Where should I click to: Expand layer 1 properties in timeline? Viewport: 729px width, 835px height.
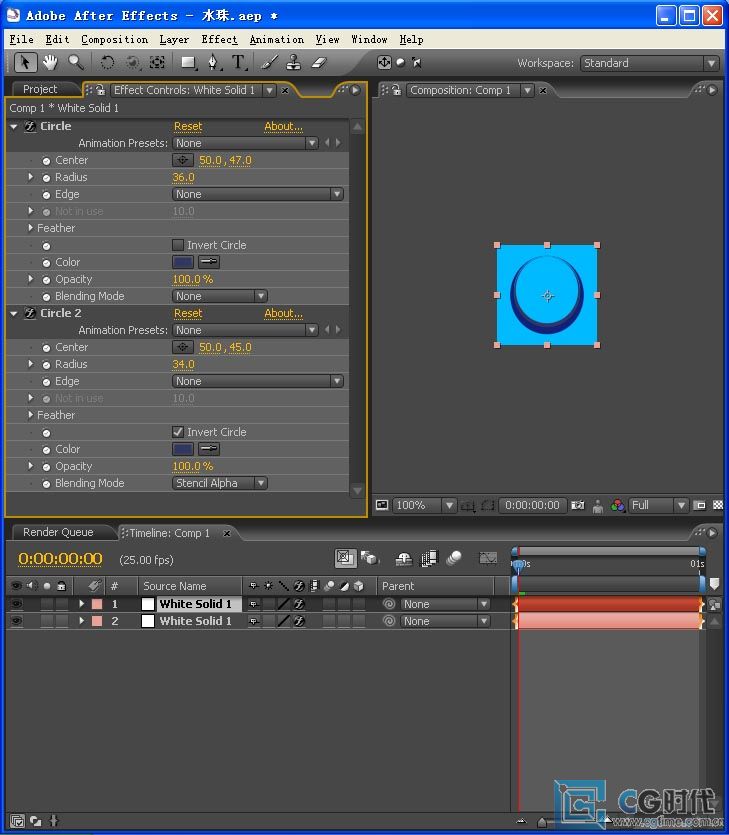pos(81,604)
